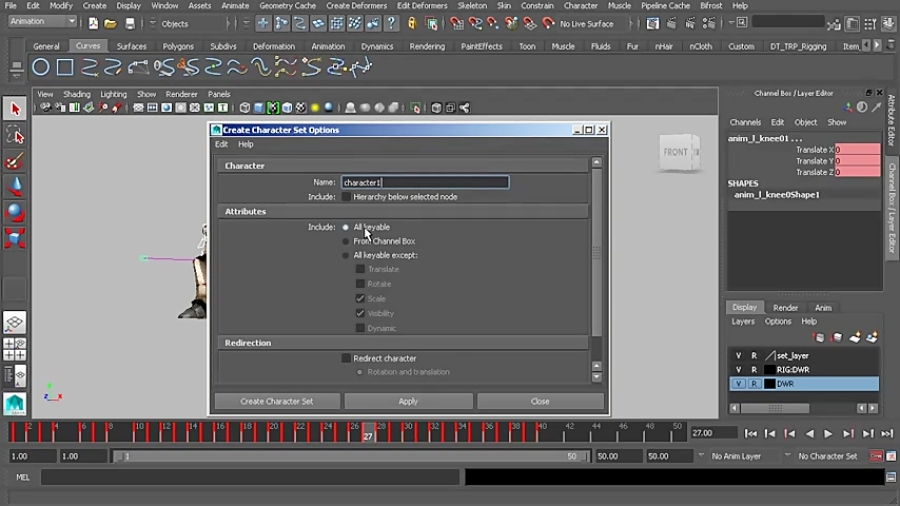The height and width of the screenshot is (506, 900).
Task: Collapse the shelf tabs left arrow
Action: click(866, 45)
